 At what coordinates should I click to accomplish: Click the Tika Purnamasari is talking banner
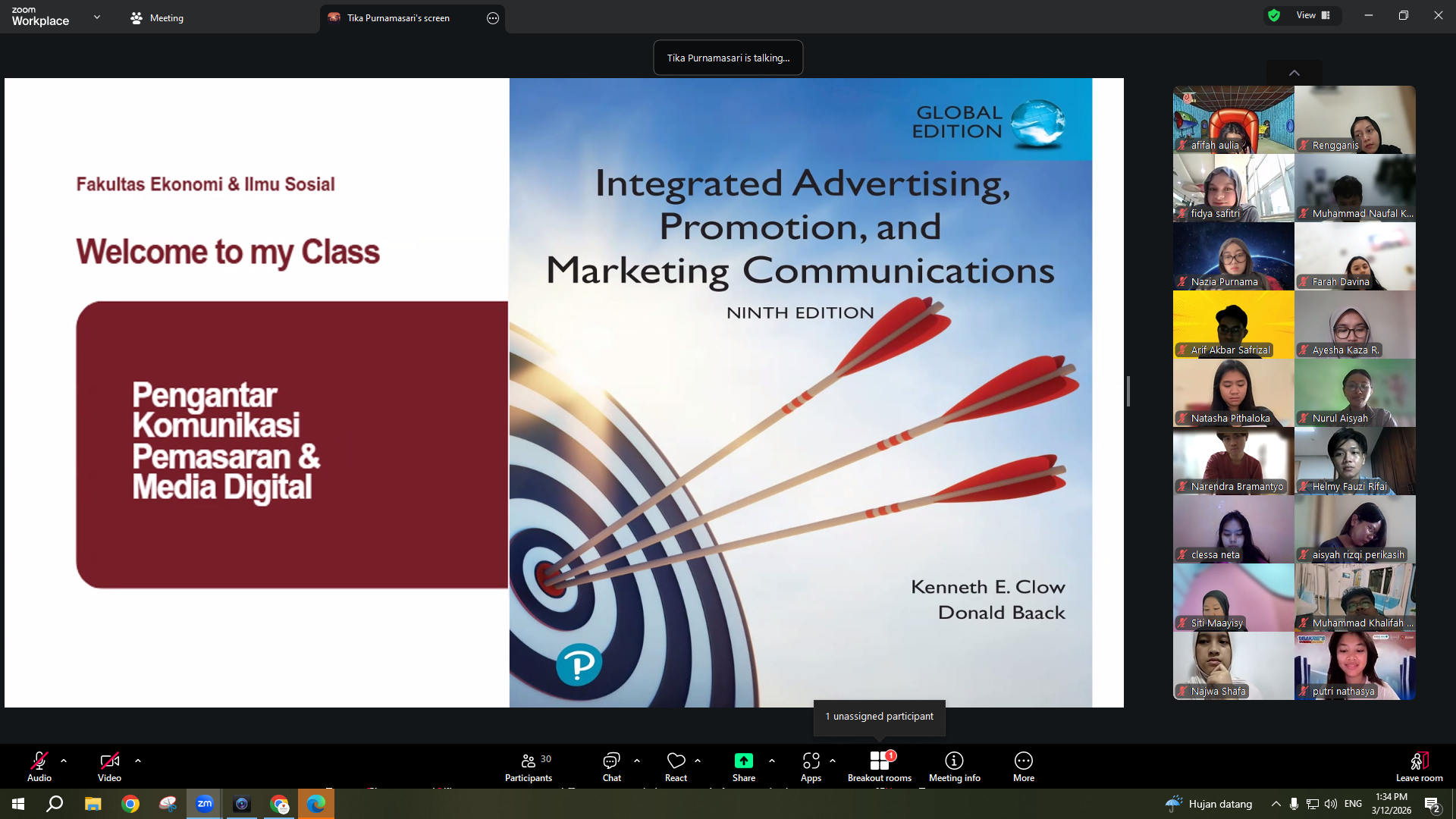click(728, 58)
